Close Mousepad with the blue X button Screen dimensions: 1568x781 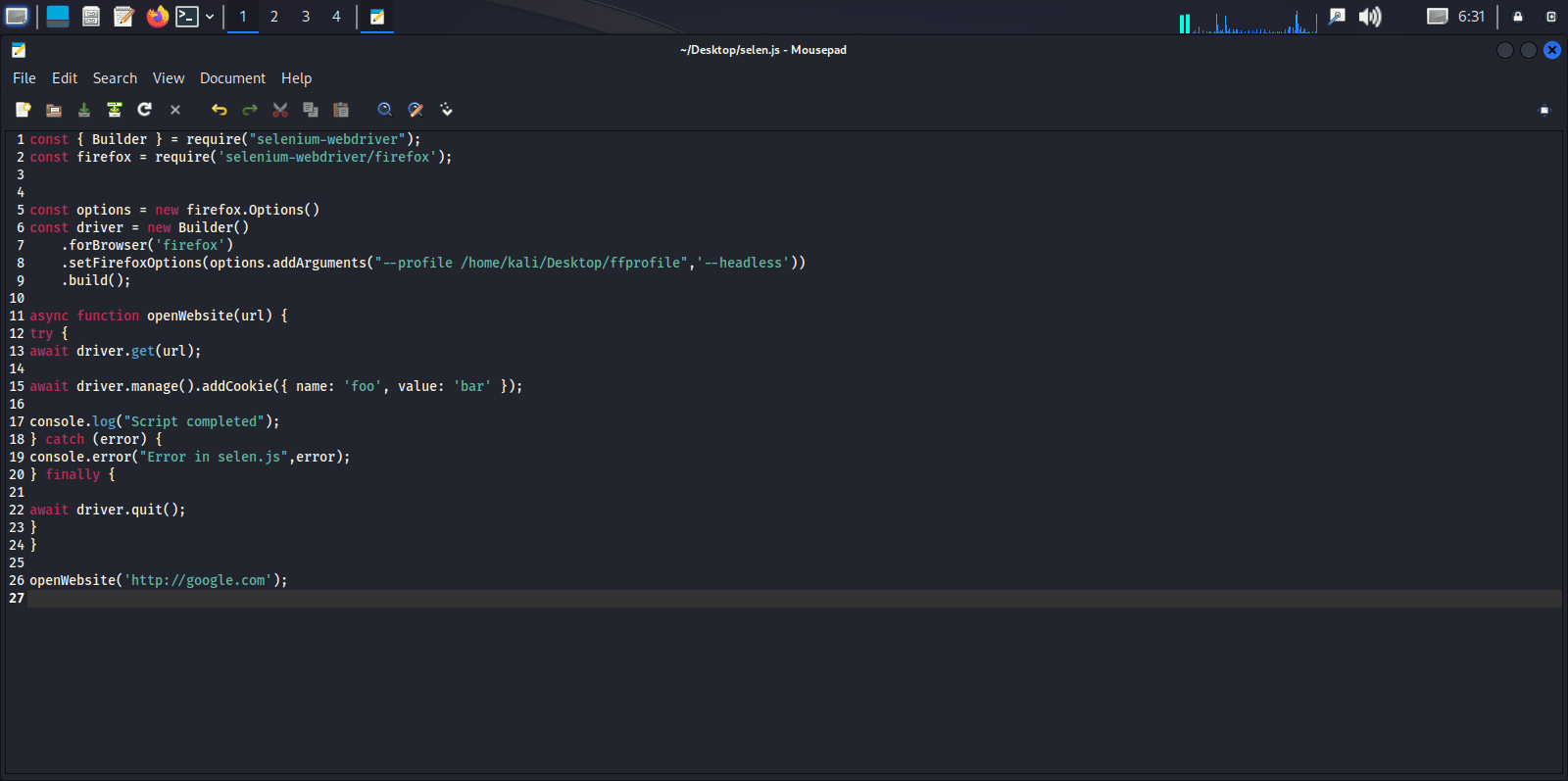1552,50
